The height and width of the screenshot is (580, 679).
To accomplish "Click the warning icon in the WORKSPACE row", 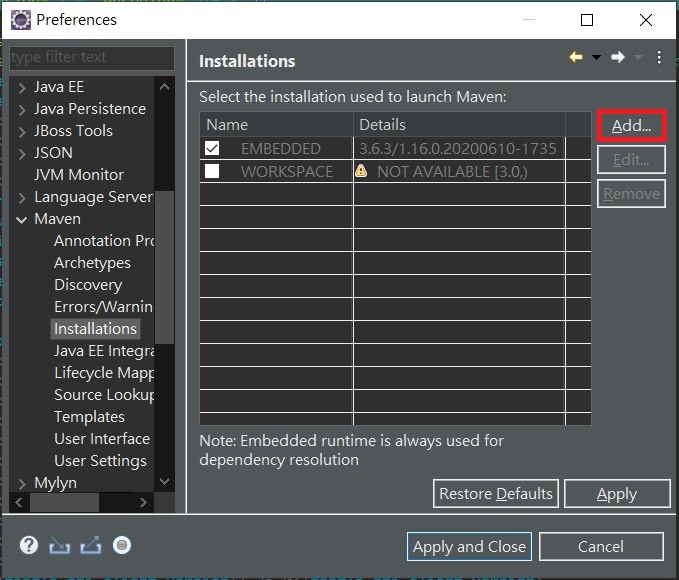I will click(x=361, y=171).
